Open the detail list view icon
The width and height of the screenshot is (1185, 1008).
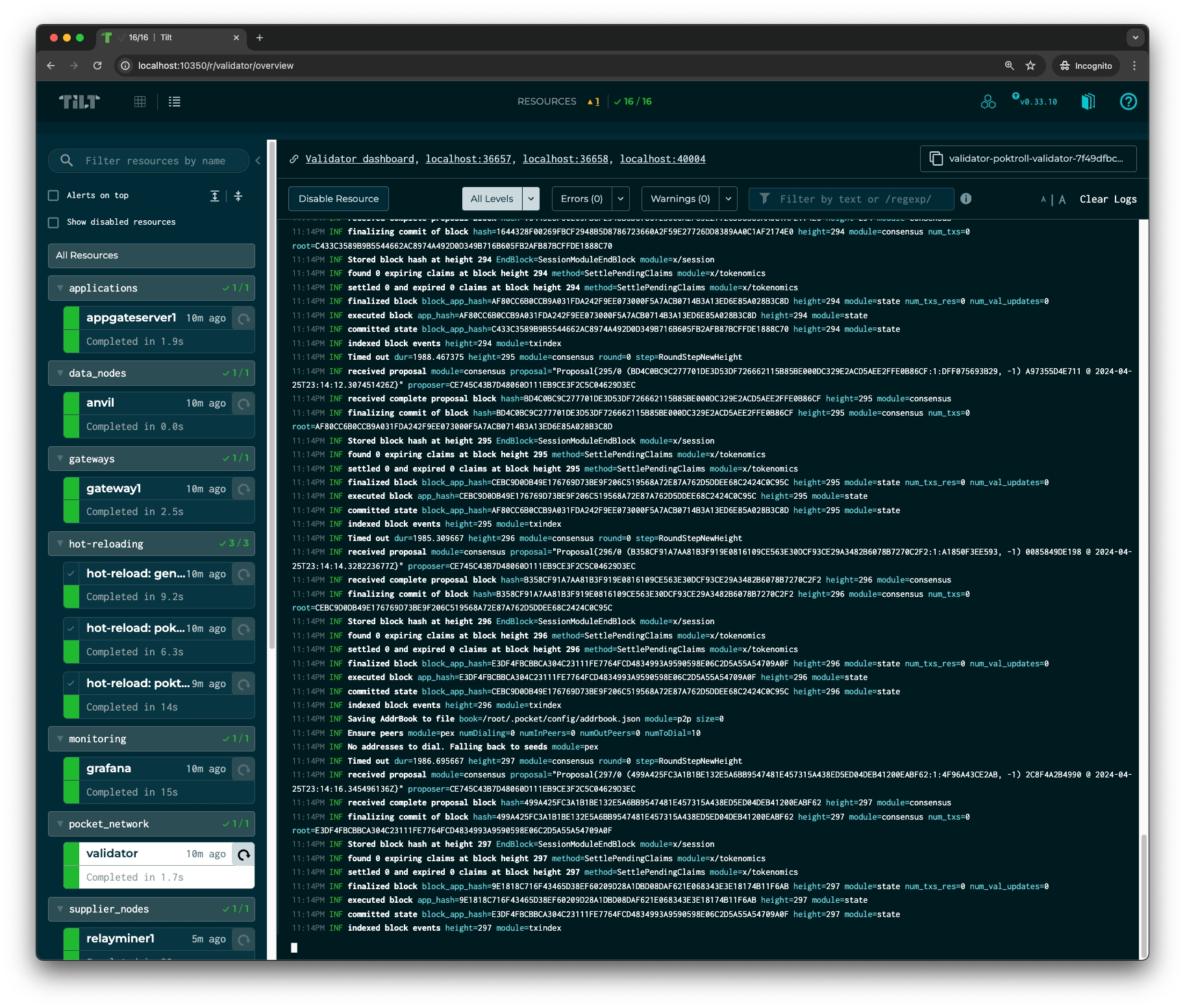click(174, 101)
